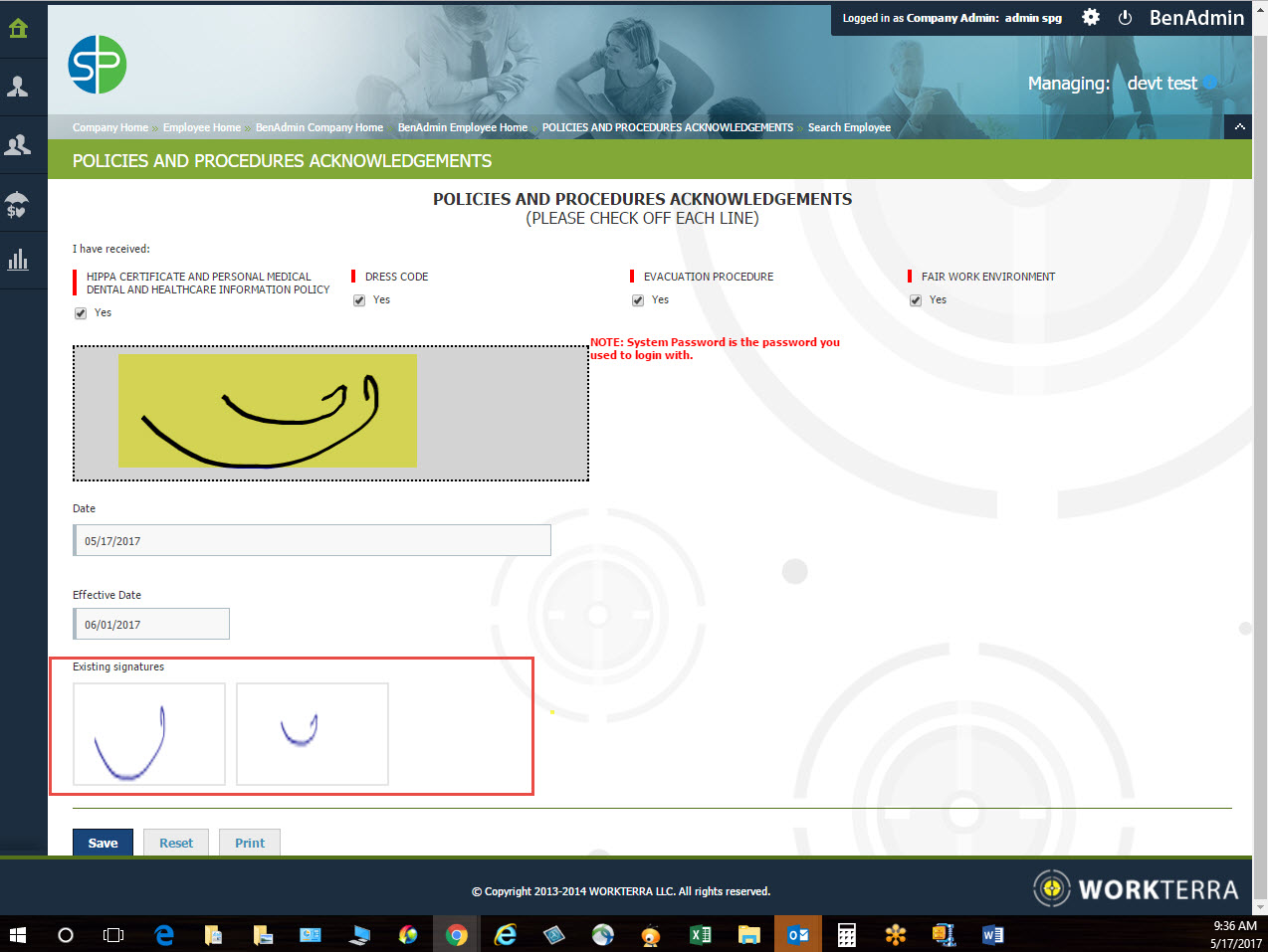This screenshot has height=952, width=1268.
Task: Open the umbrella benefits sidebar icon
Action: (18, 204)
